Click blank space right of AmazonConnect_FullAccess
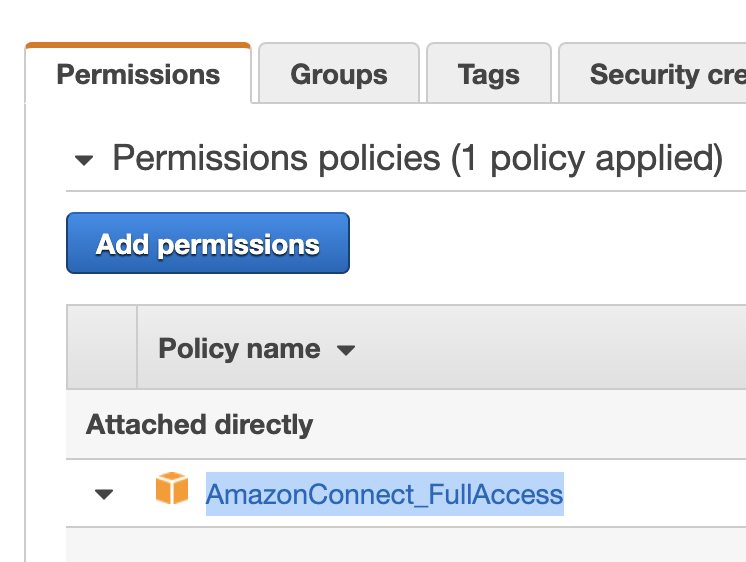The image size is (746, 562). [x=655, y=493]
